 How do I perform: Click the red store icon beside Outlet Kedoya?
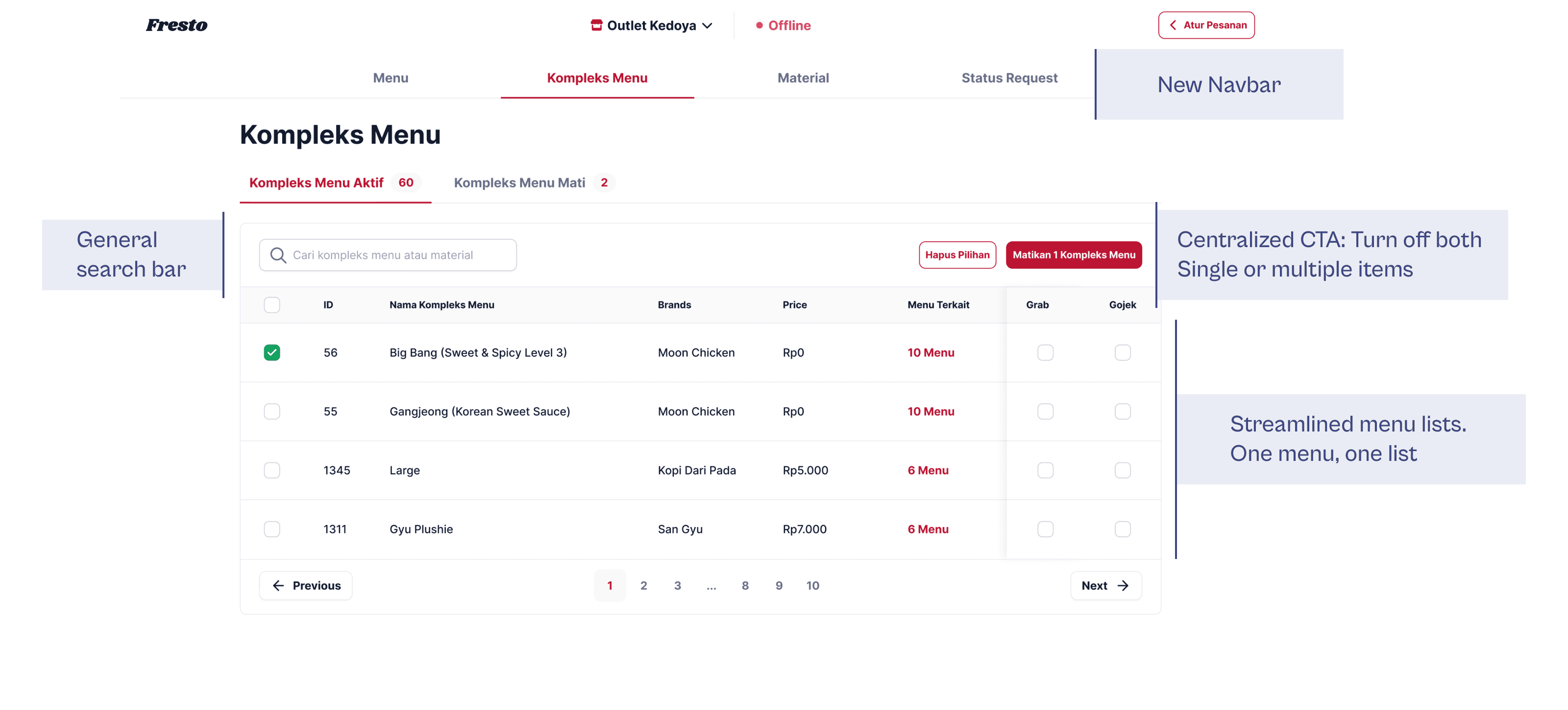click(x=596, y=25)
